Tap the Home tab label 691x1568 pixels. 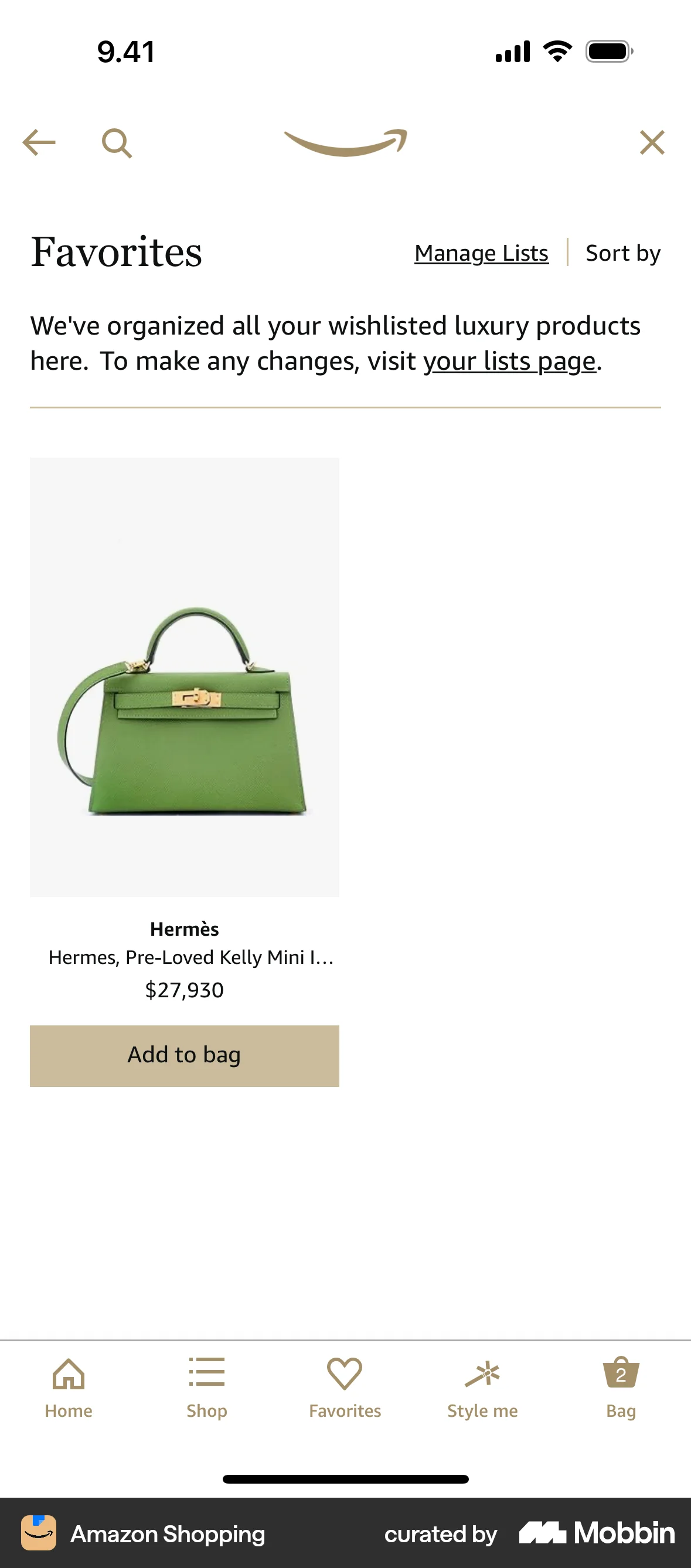pyautogui.click(x=69, y=1410)
